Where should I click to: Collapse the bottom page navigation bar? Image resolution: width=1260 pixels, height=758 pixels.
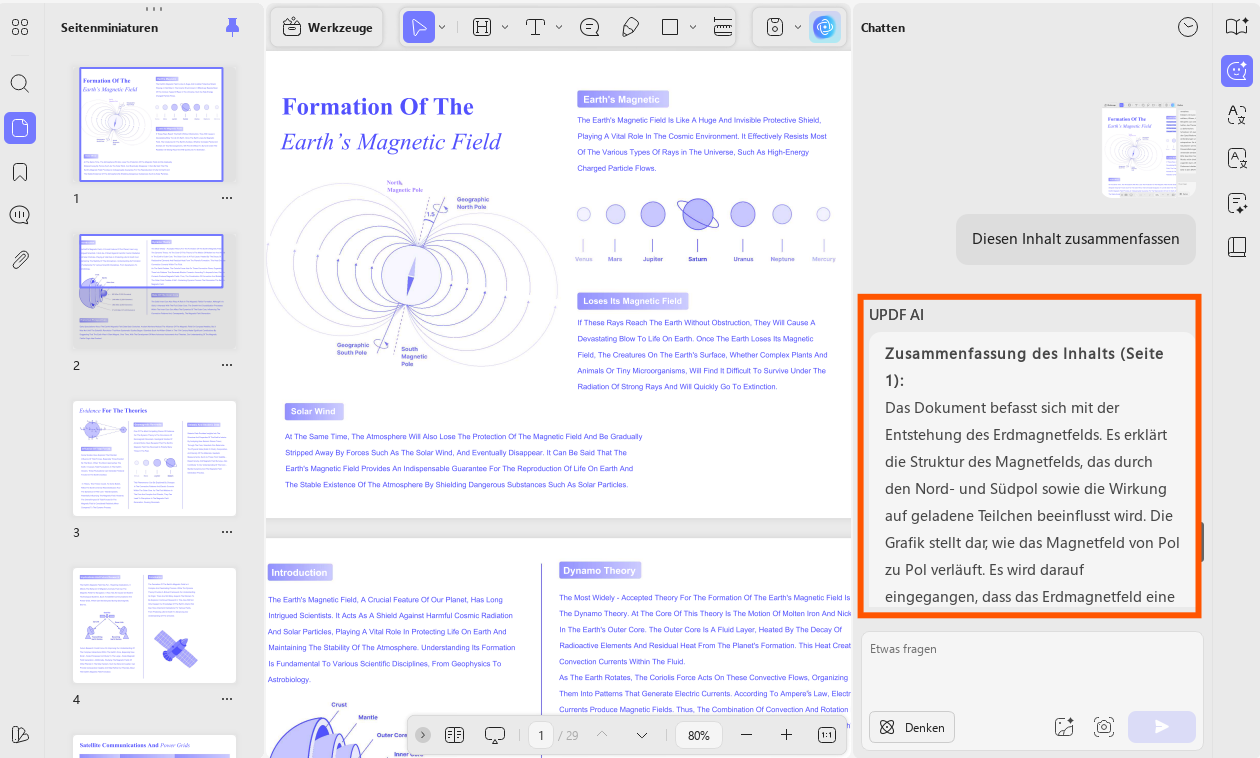point(423,735)
